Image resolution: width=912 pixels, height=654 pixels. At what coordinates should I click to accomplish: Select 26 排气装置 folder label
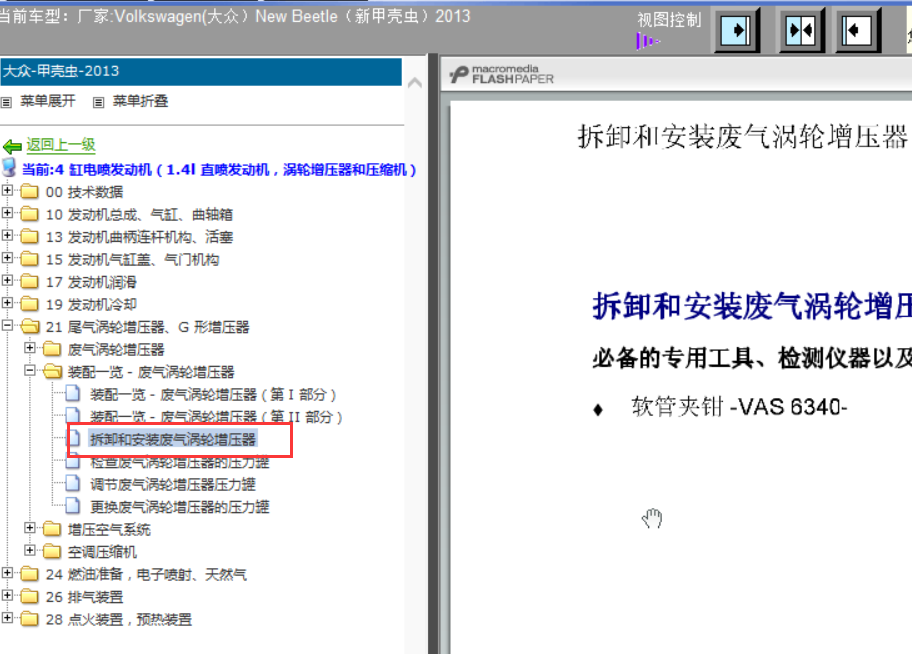[84, 597]
